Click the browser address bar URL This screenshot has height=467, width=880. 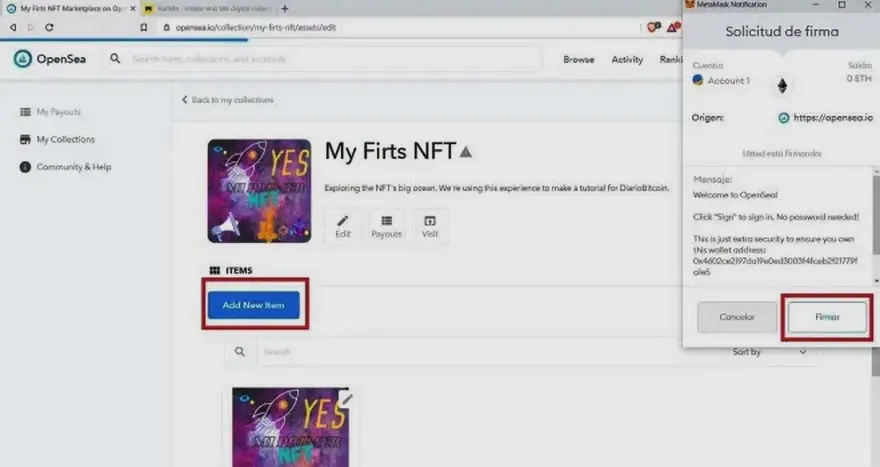(x=255, y=27)
